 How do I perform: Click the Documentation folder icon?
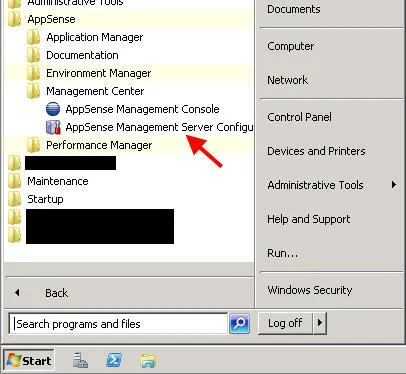pos(33,55)
